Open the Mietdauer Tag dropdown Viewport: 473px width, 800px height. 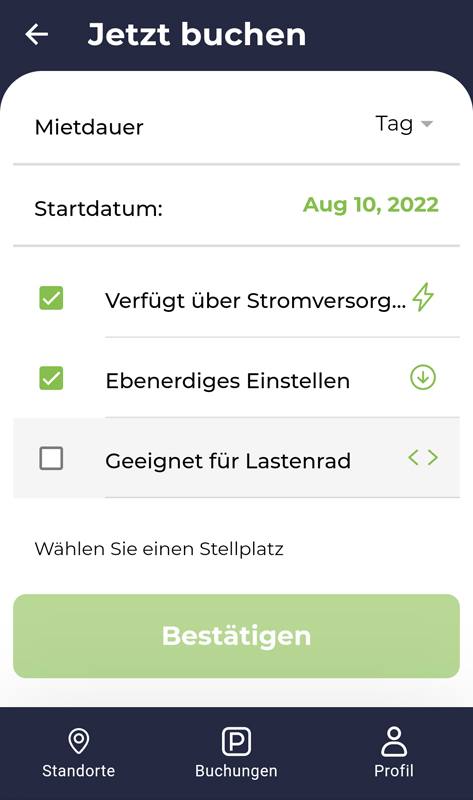(x=404, y=124)
